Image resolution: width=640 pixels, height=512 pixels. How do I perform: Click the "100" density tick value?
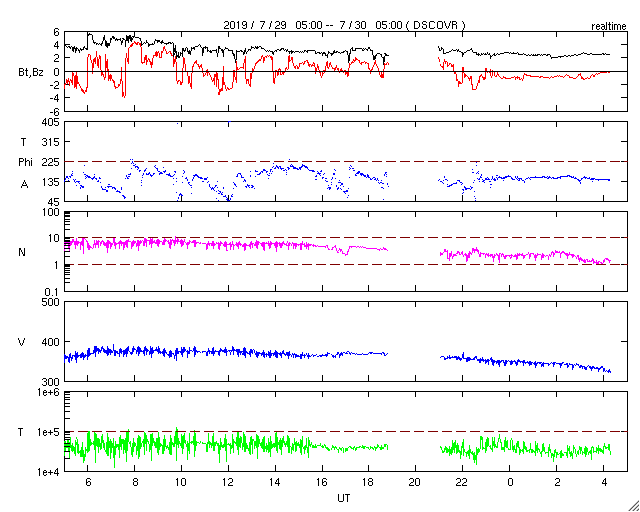(x=51, y=213)
